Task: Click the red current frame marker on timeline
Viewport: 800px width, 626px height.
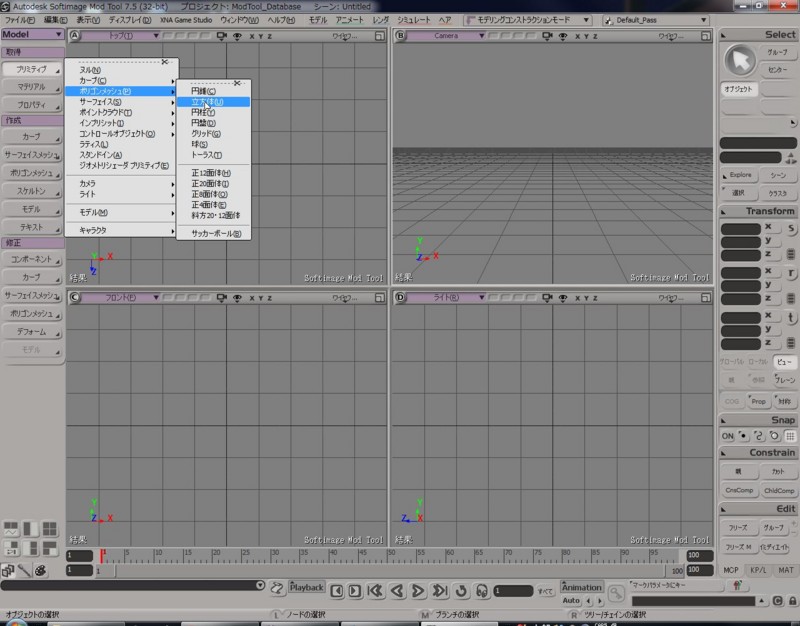Action: click(x=102, y=556)
